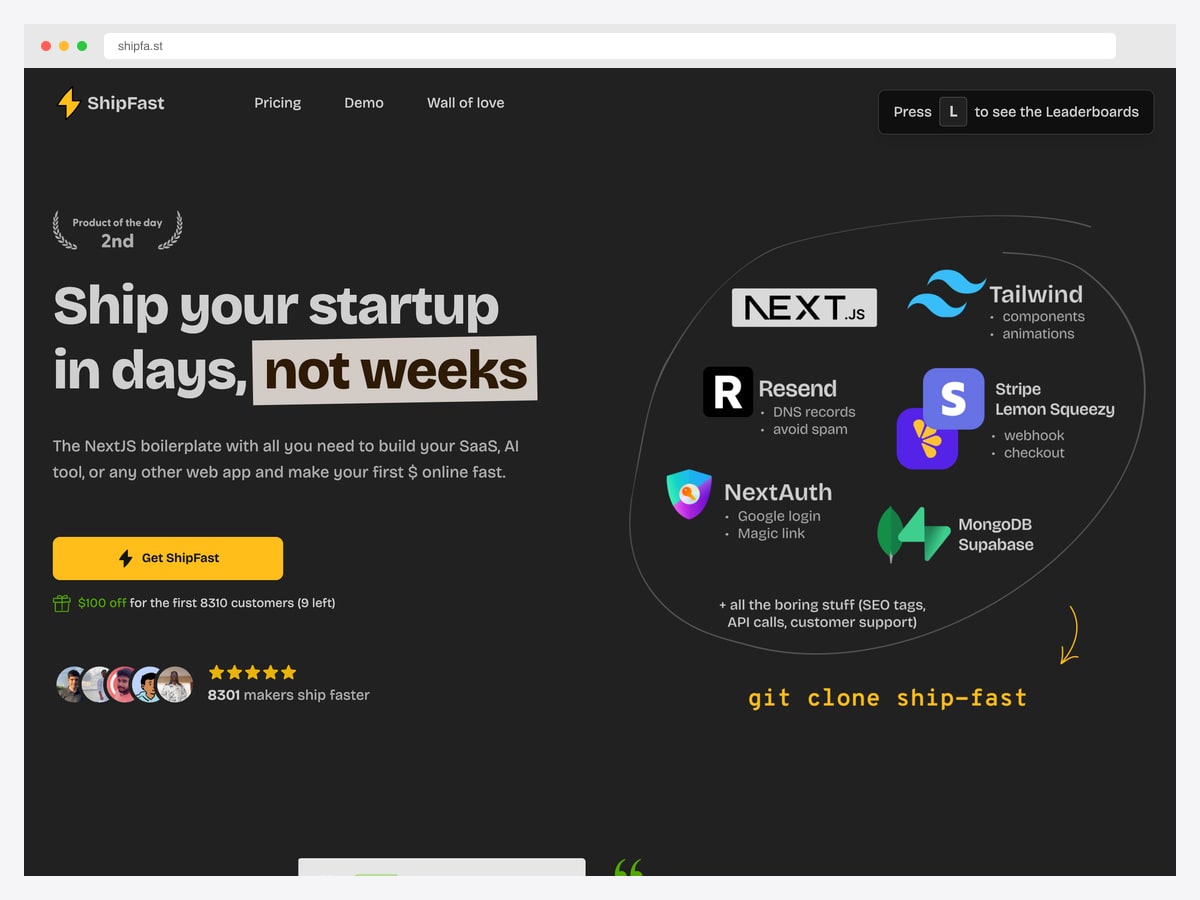
Task: Click the first maker avatar
Action: click(72, 684)
